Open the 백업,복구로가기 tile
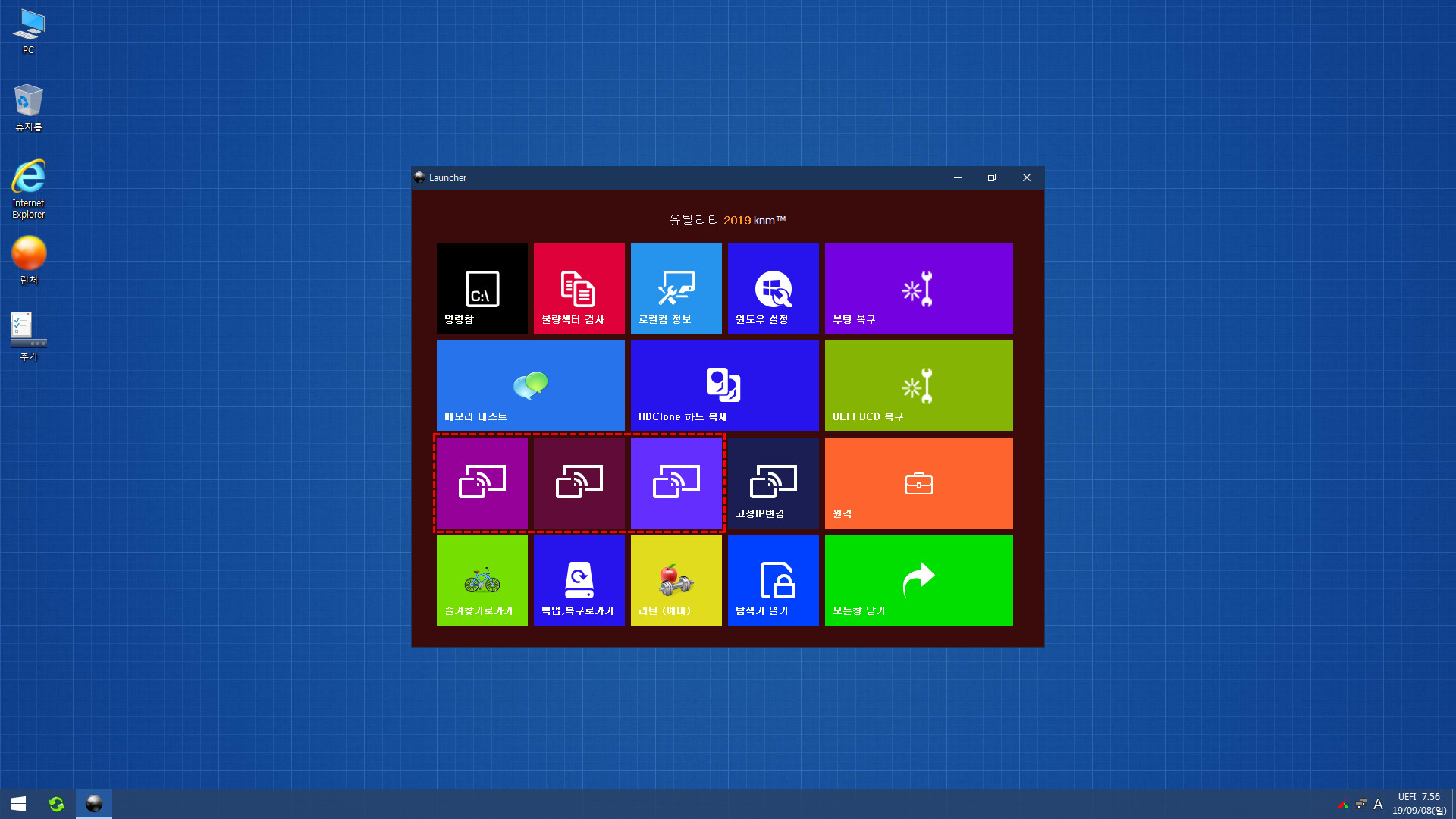1456x819 pixels. pos(579,580)
